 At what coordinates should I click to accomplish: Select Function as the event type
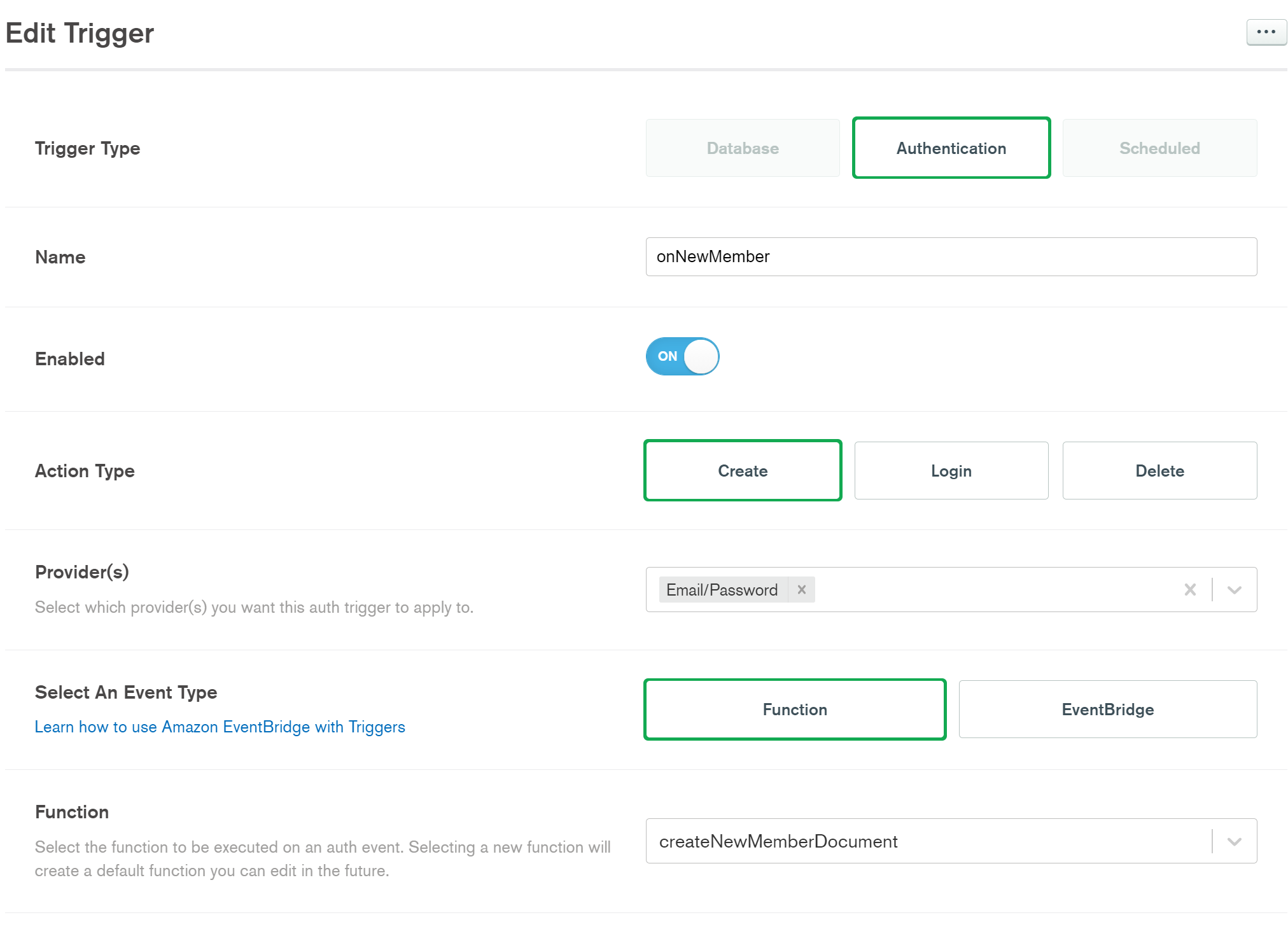click(795, 709)
